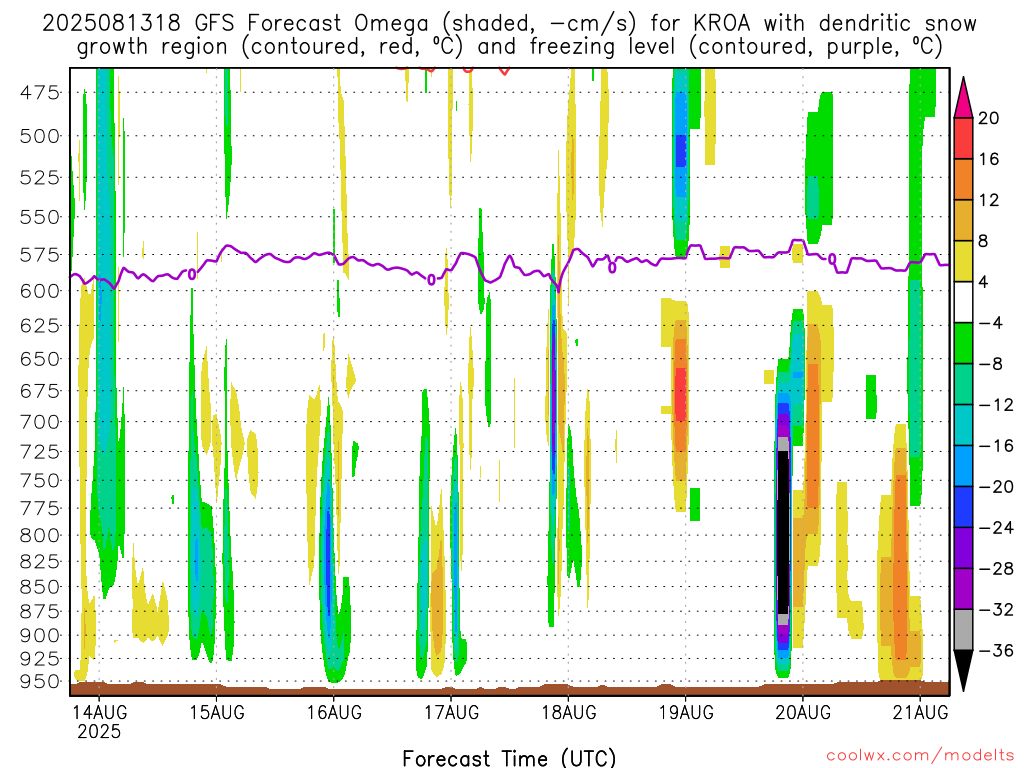Click the colorbar value label 12
Viewport: 1024px width, 768px height.
(x=989, y=200)
